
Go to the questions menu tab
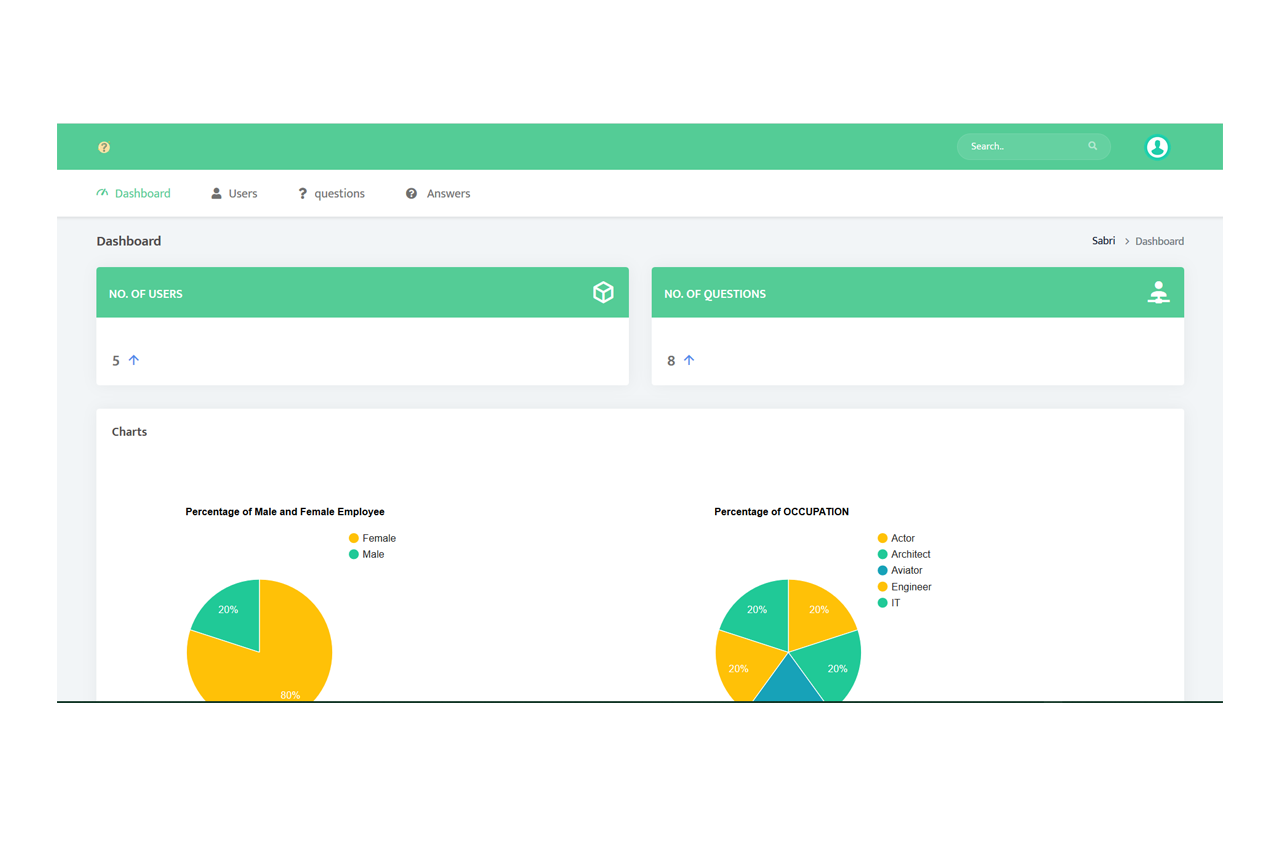click(331, 193)
